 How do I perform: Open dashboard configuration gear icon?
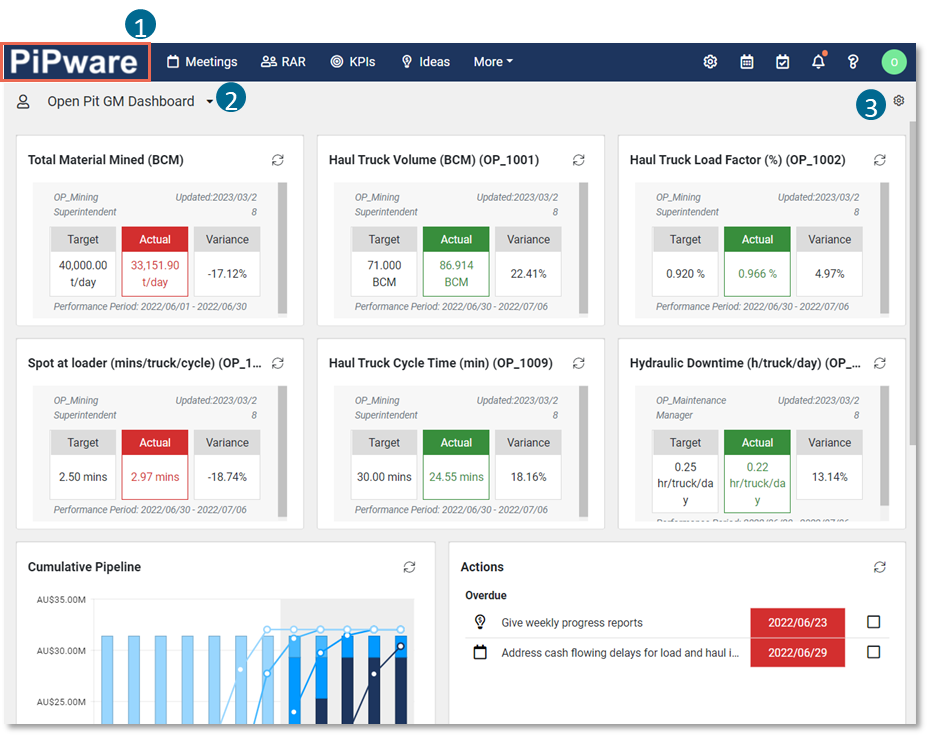pyautogui.click(x=899, y=100)
